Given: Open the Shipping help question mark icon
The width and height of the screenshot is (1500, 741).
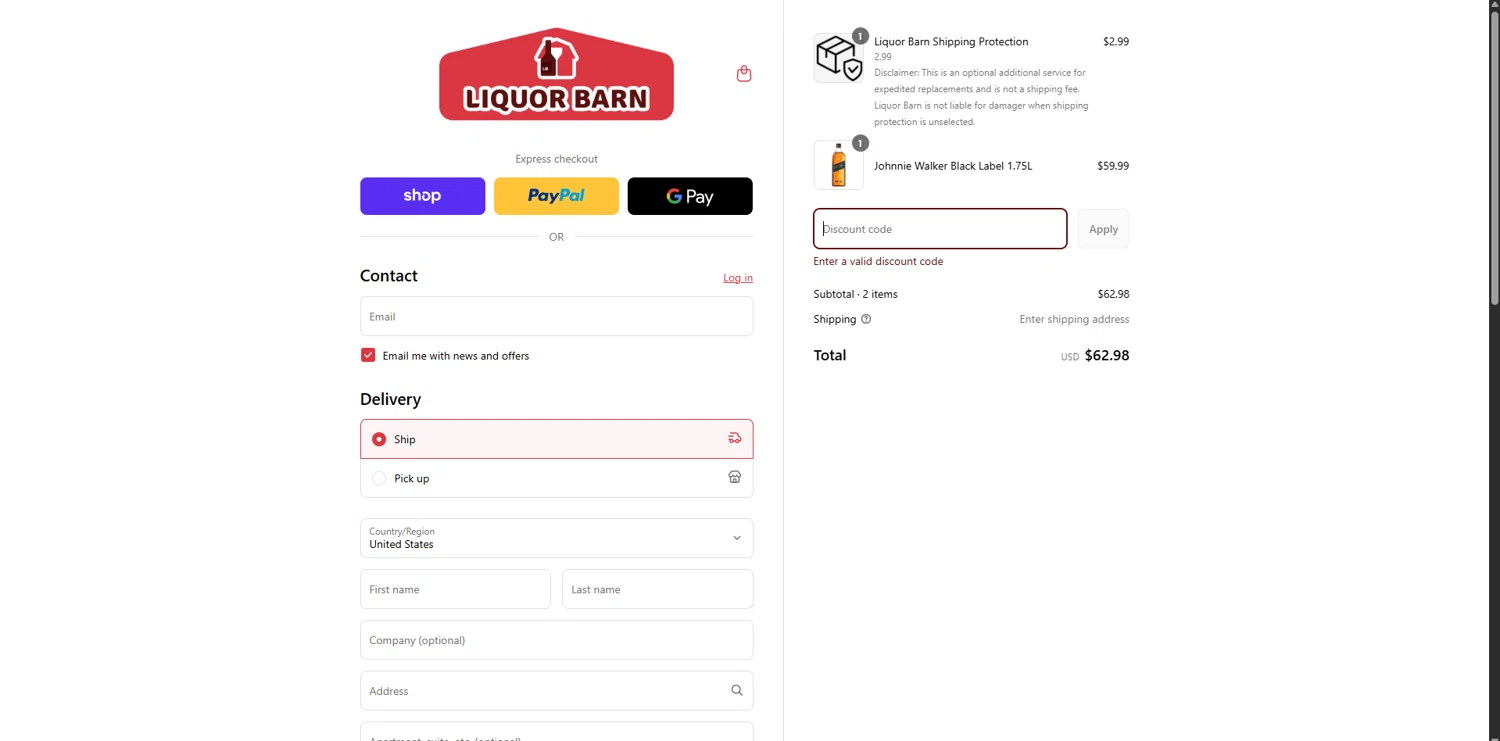Looking at the screenshot, I should pyautogui.click(x=866, y=319).
